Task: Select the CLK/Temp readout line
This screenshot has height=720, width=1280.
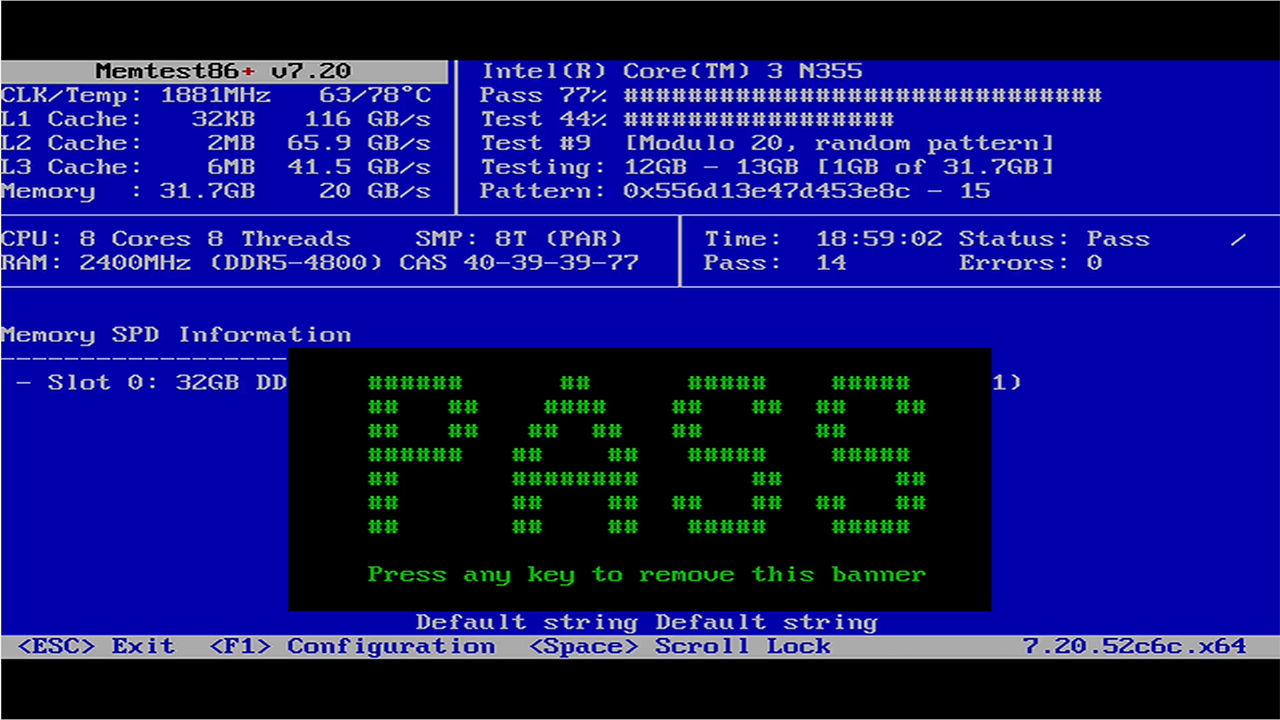Action: coord(216,96)
